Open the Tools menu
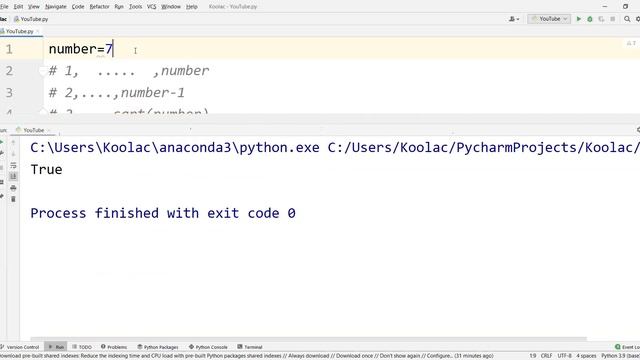The image size is (640, 360). (x=136, y=7)
